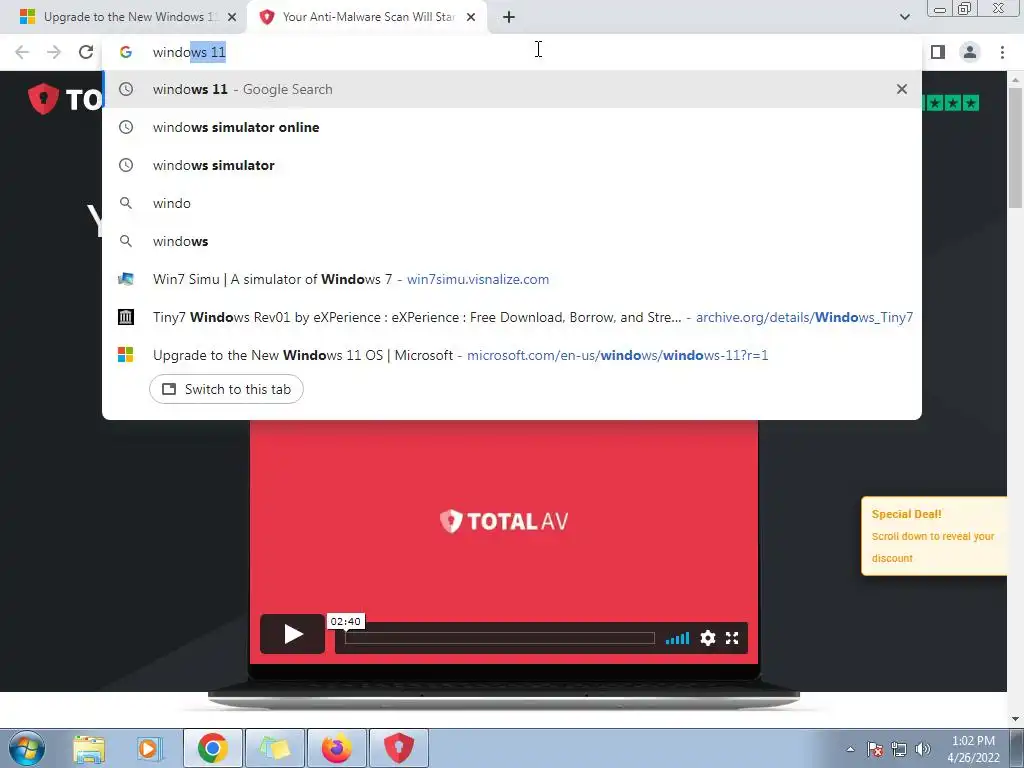Screen dimensions: 1024x768
Task: Open the Windows Start menu orb
Action: [27, 748]
